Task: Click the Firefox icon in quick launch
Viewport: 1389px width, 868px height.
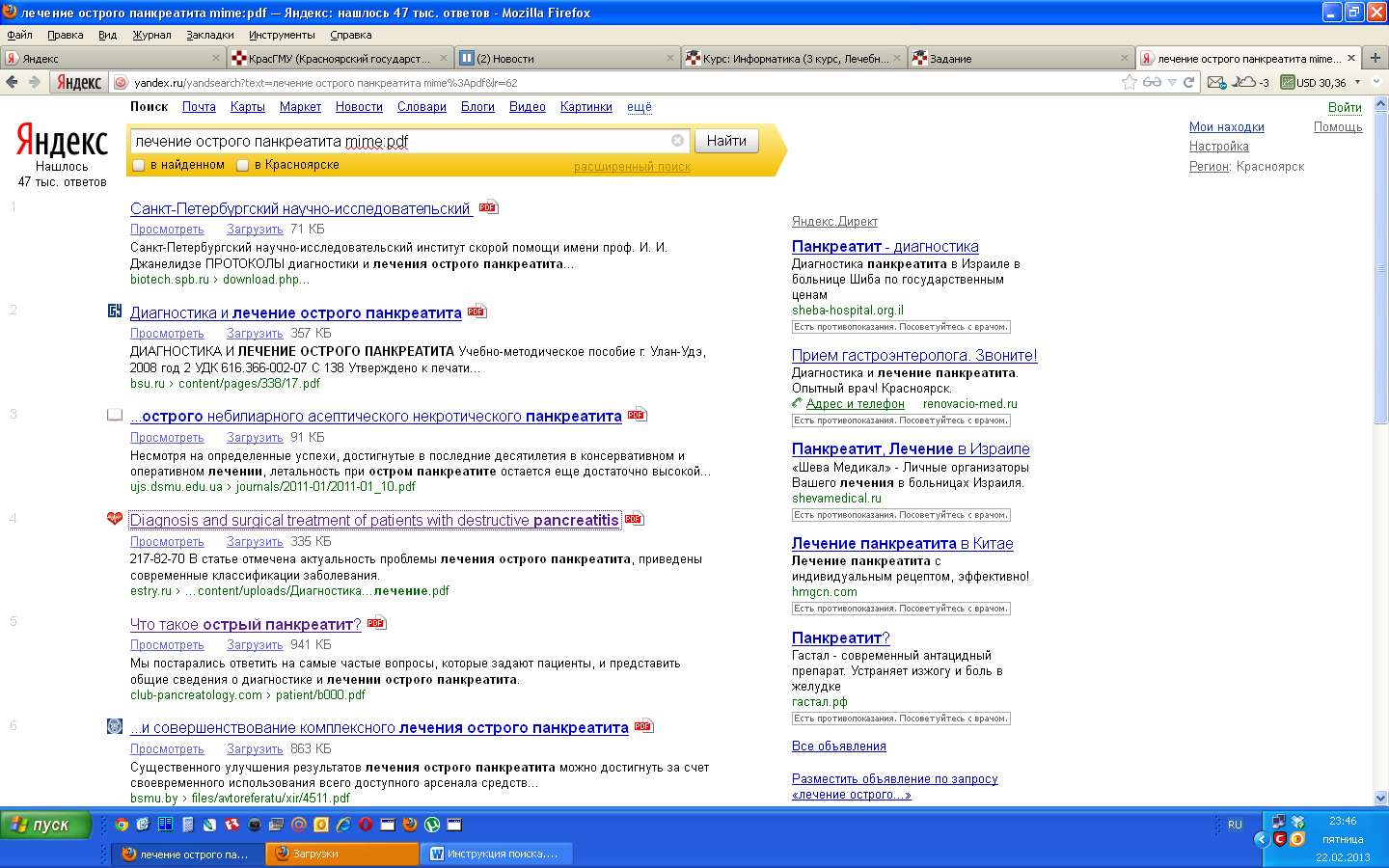Action: (410, 825)
